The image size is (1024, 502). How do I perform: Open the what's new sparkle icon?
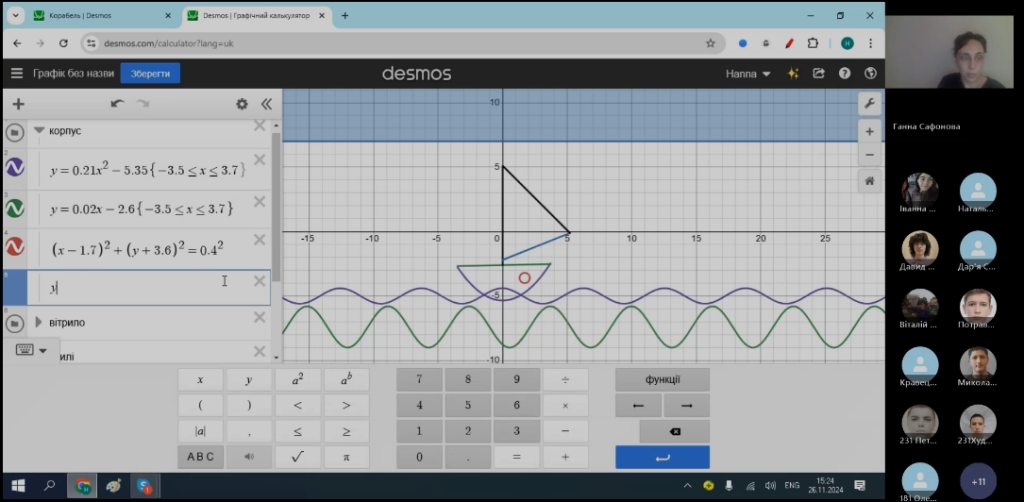coord(793,74)
